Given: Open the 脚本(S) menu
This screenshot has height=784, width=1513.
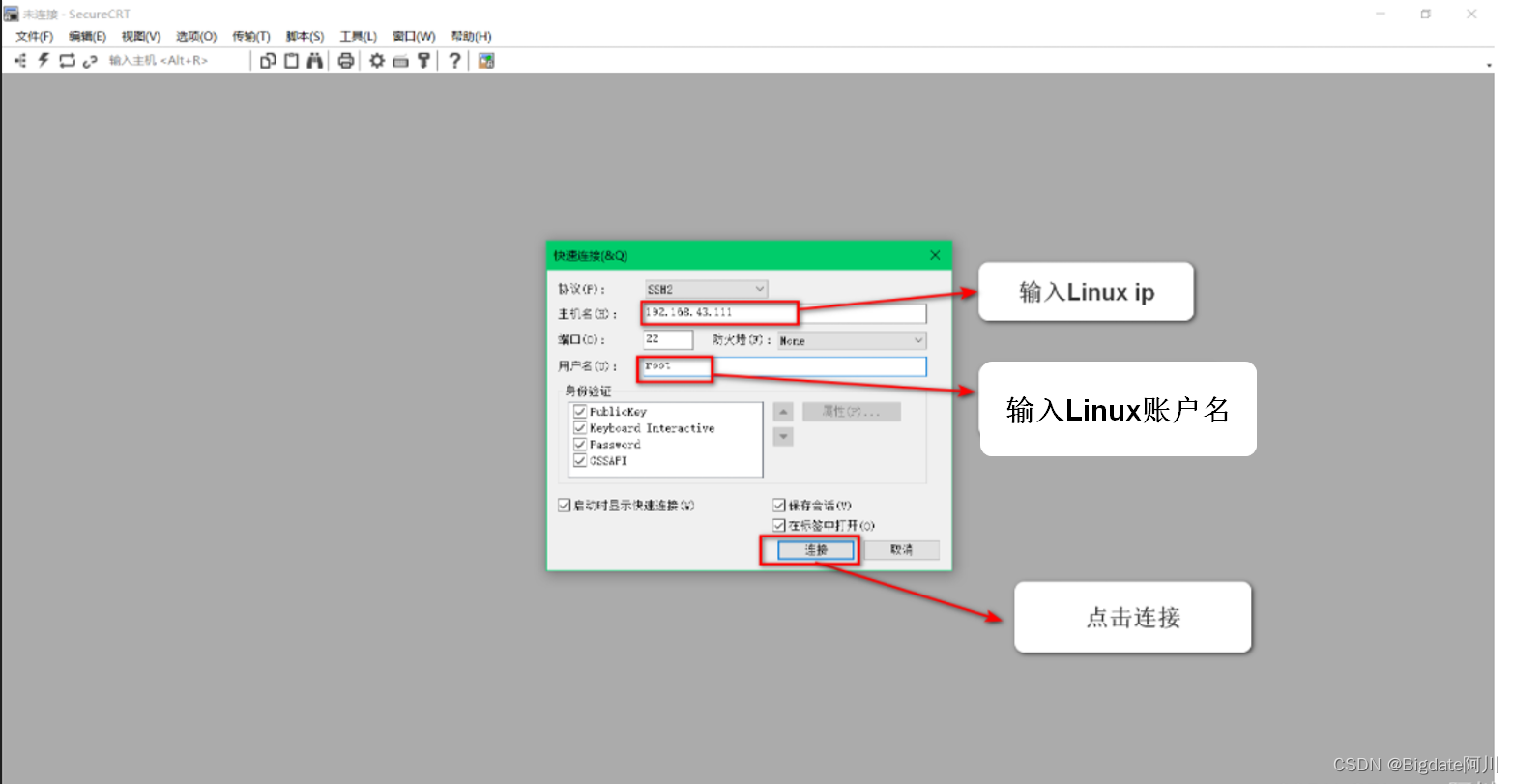Looking at the screenshot, I should (x=305, y=37).
